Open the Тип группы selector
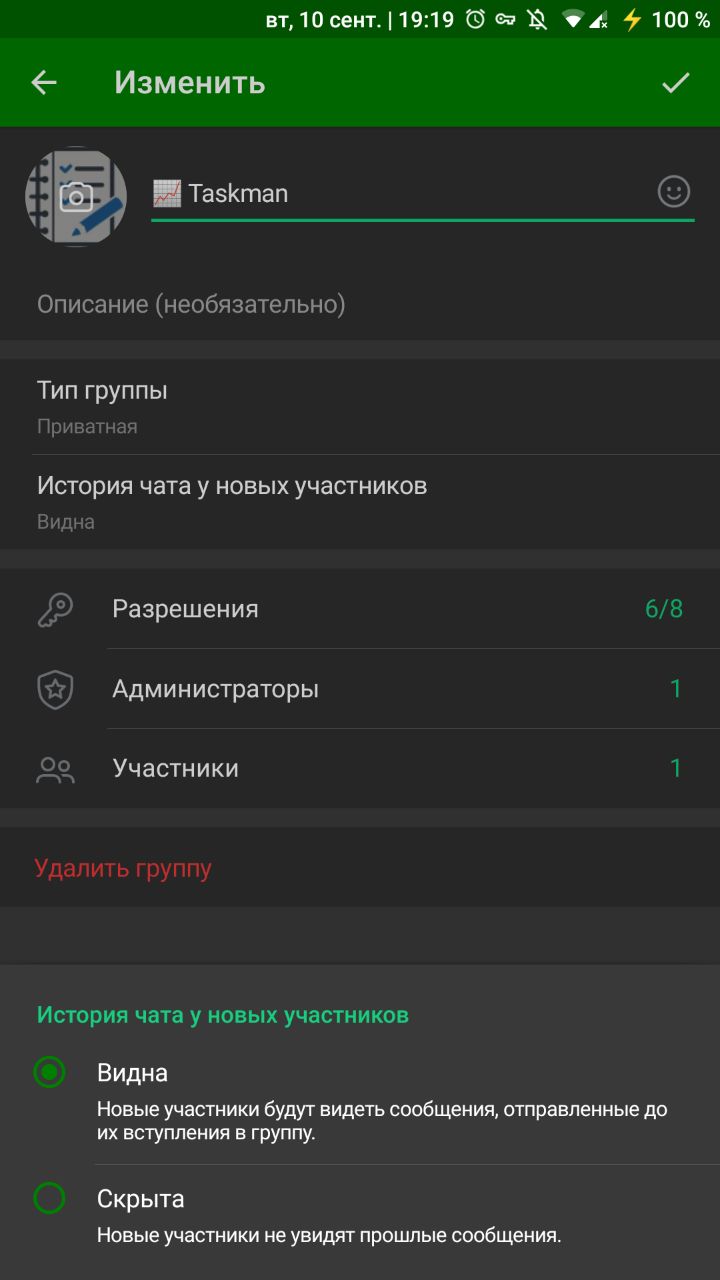The width and height of the screenshot is (720, 1280). pyautogui.click(x=360, y=407)
